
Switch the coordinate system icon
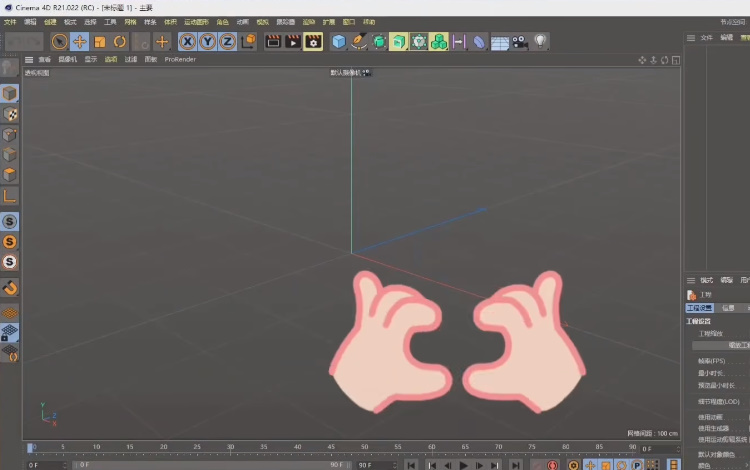pyautogui.click(x=249, y=42)
